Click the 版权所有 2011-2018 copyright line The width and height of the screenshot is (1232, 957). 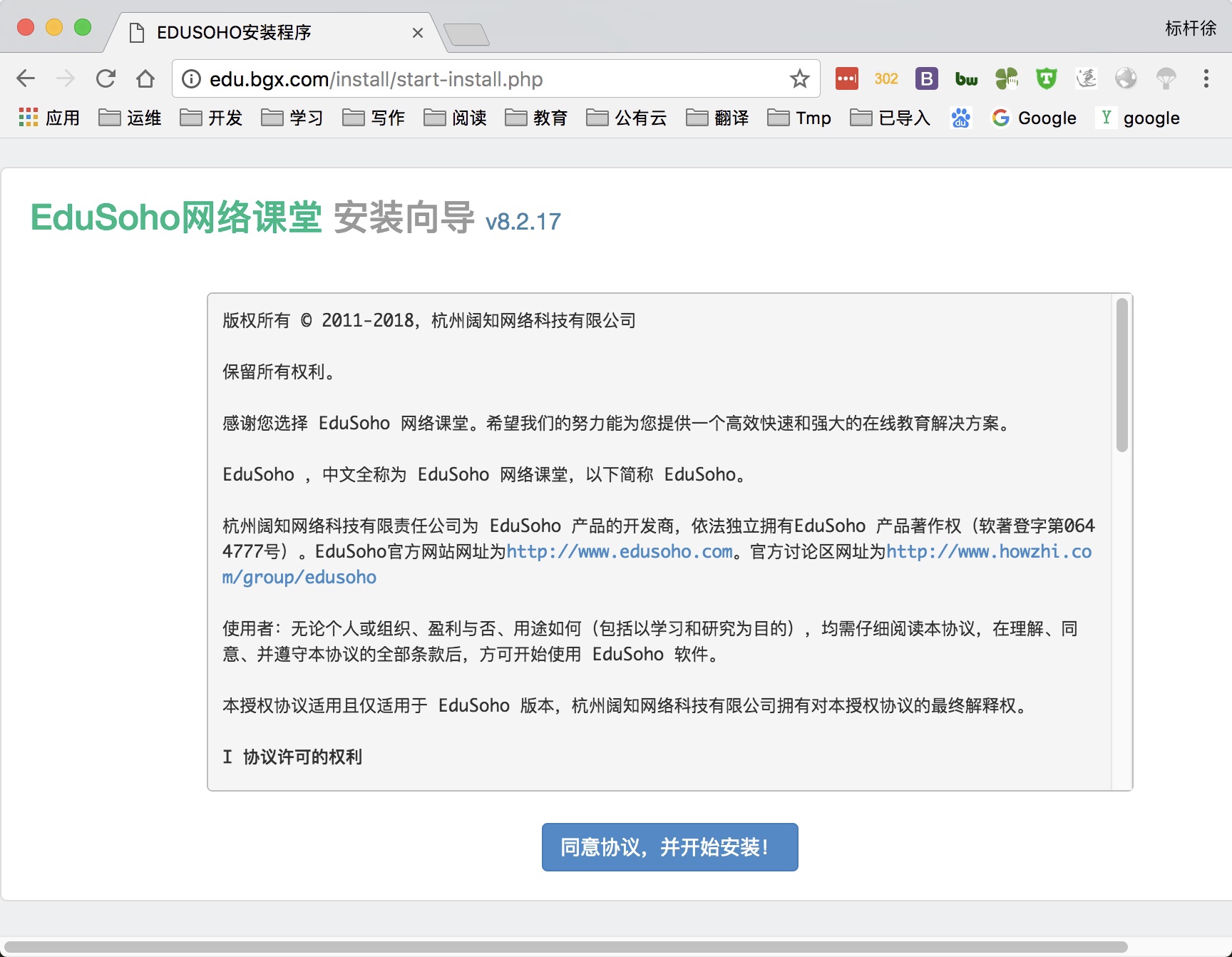click(x=429, y=320)
